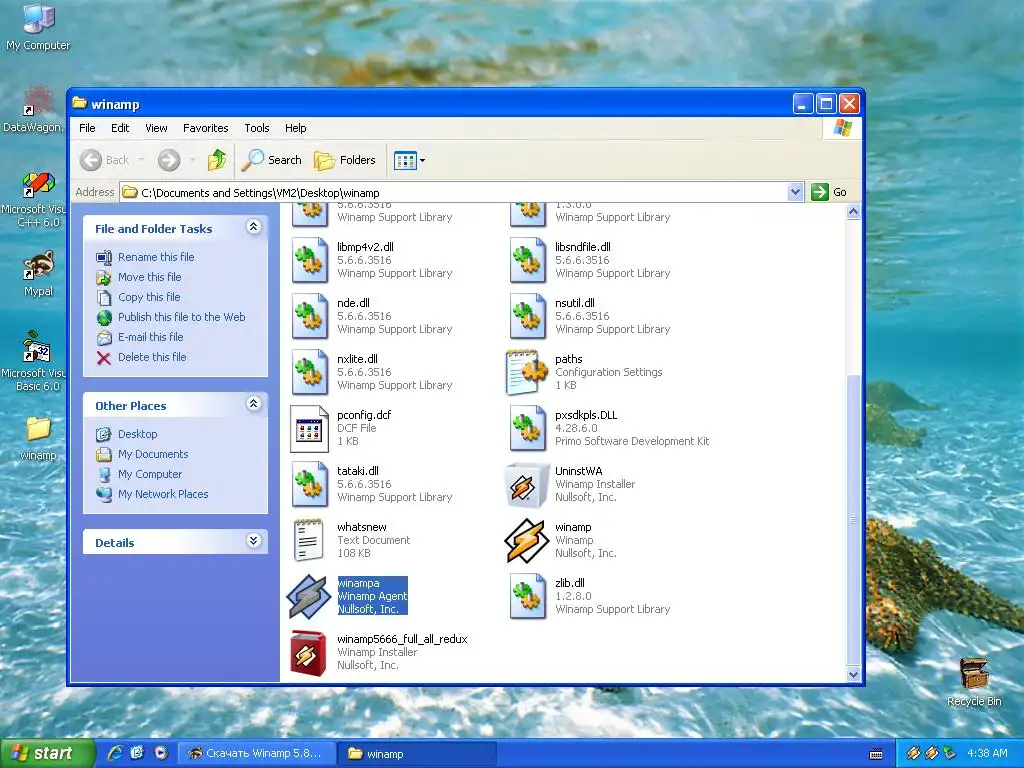Click the first Winamp tray icon
Viewport: 1024px width, 768px height.
click(914, 753)
